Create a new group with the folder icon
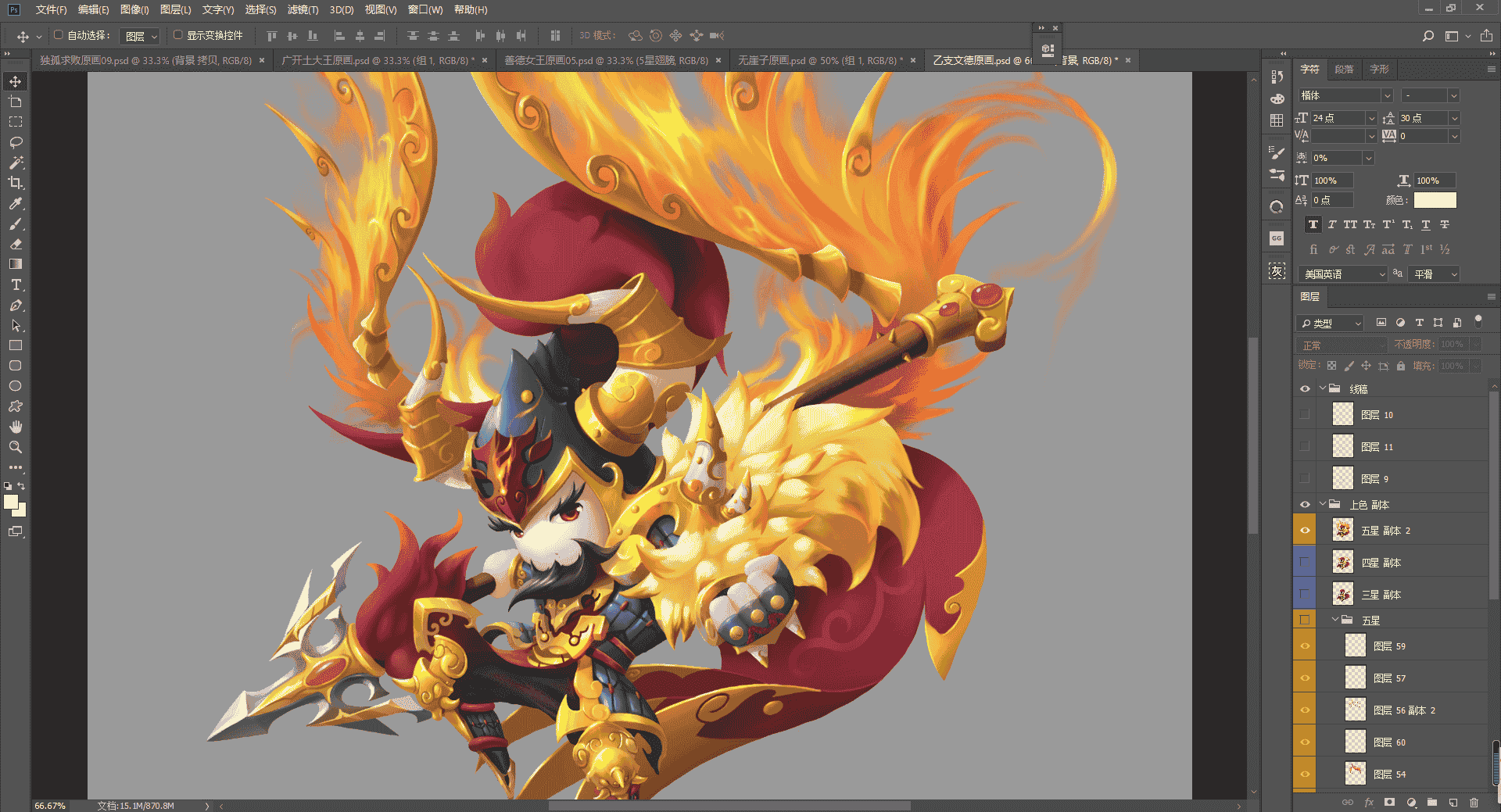The width and height of the screenshot is (1501, 812). click(x=1432, y=803)
